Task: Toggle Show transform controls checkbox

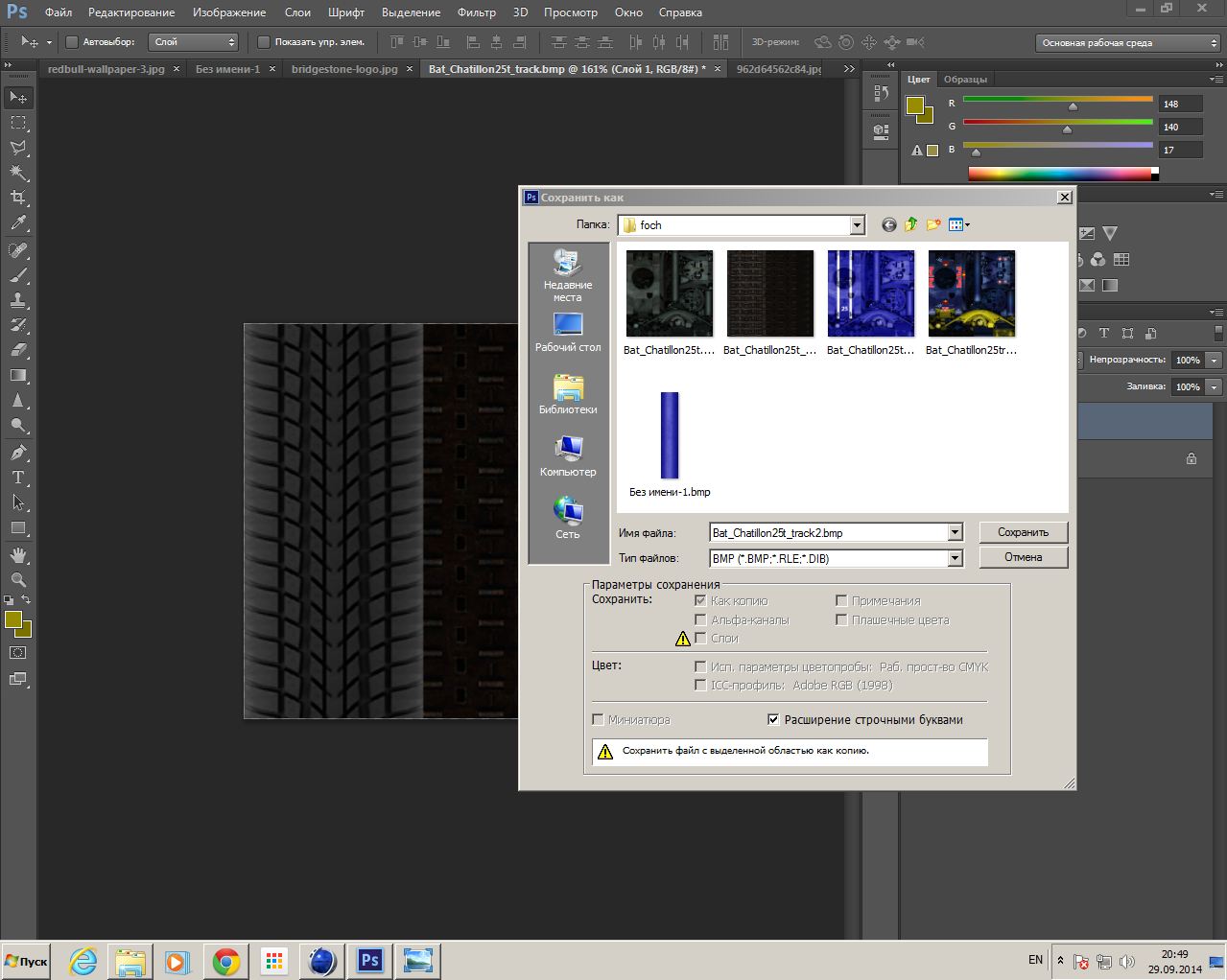Action: (x=264, y=42)
